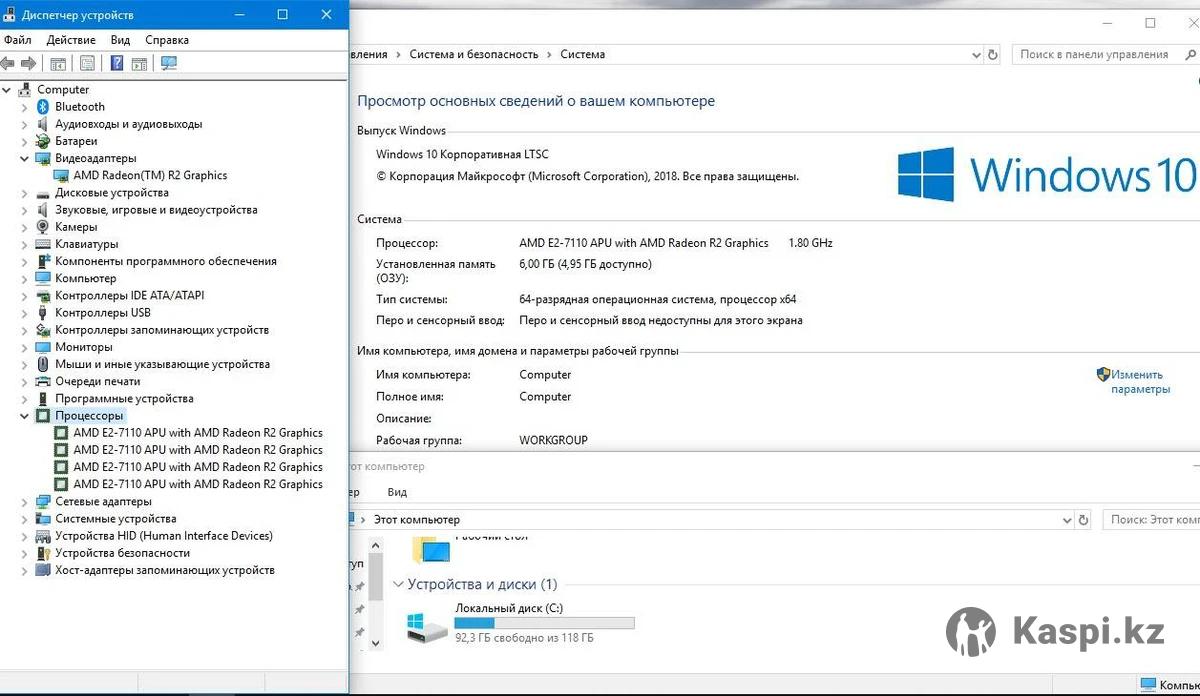1200x696 pixels.
Task: Toggle the action pane toolbar icon
Action: [x=139, y=63]
